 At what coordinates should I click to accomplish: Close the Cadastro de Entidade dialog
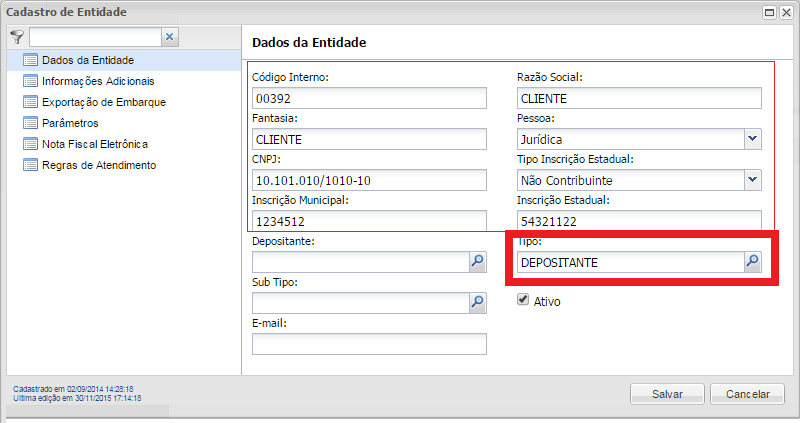787,12
